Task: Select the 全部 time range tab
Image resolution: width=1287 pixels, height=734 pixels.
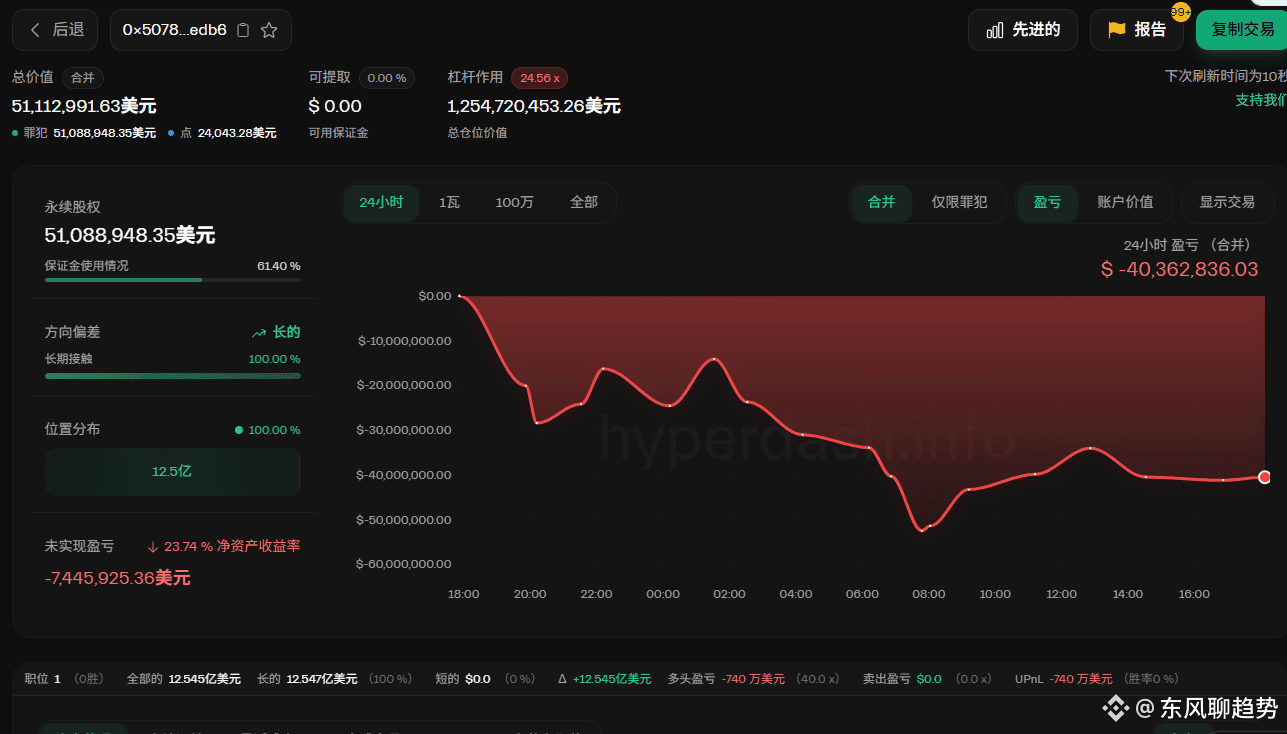Action: (584, 202)
